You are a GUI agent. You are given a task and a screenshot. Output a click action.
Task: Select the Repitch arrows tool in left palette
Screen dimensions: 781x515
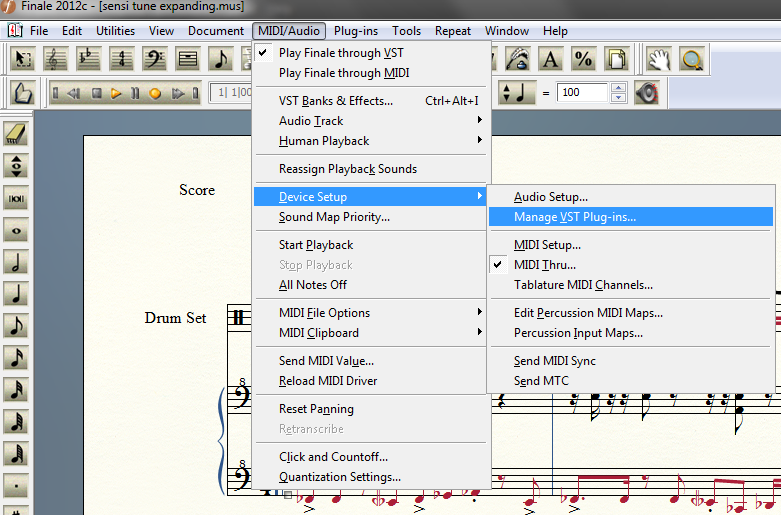(x=16, y=166)
